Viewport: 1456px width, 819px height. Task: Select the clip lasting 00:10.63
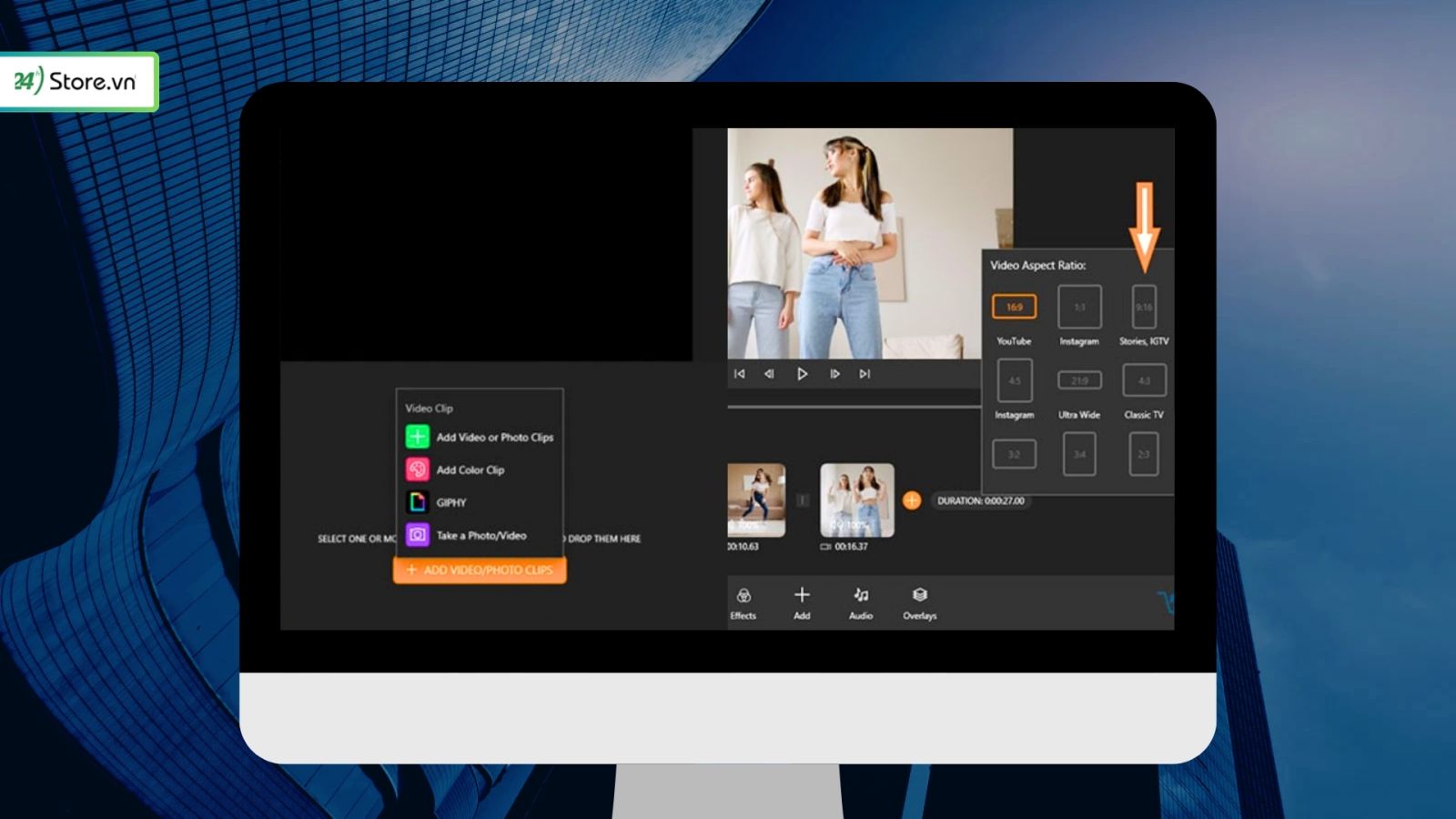pyautogui.click(x=755, y=500)
